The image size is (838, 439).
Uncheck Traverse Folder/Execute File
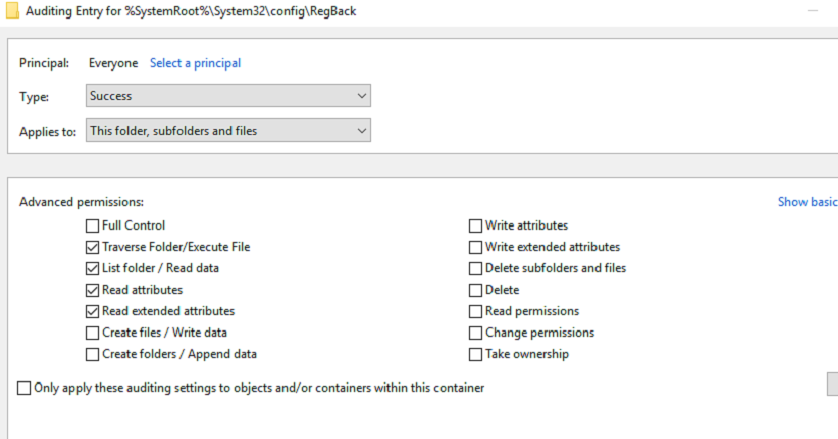pyautogui.click(x=93, y=247)
